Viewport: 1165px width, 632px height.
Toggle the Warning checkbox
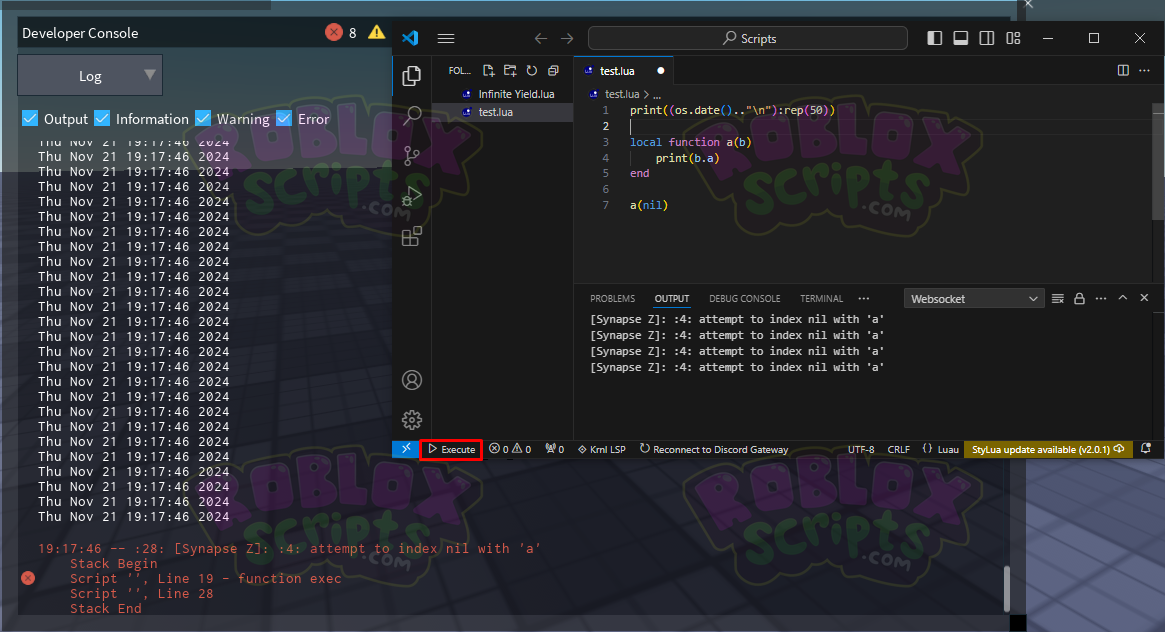(203, 118)
